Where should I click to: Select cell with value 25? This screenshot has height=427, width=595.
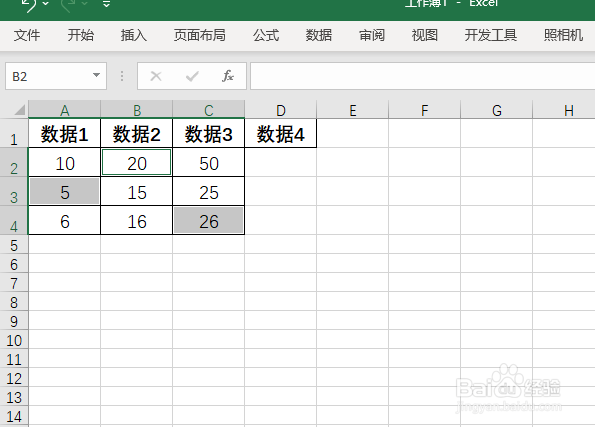(208, 192)
